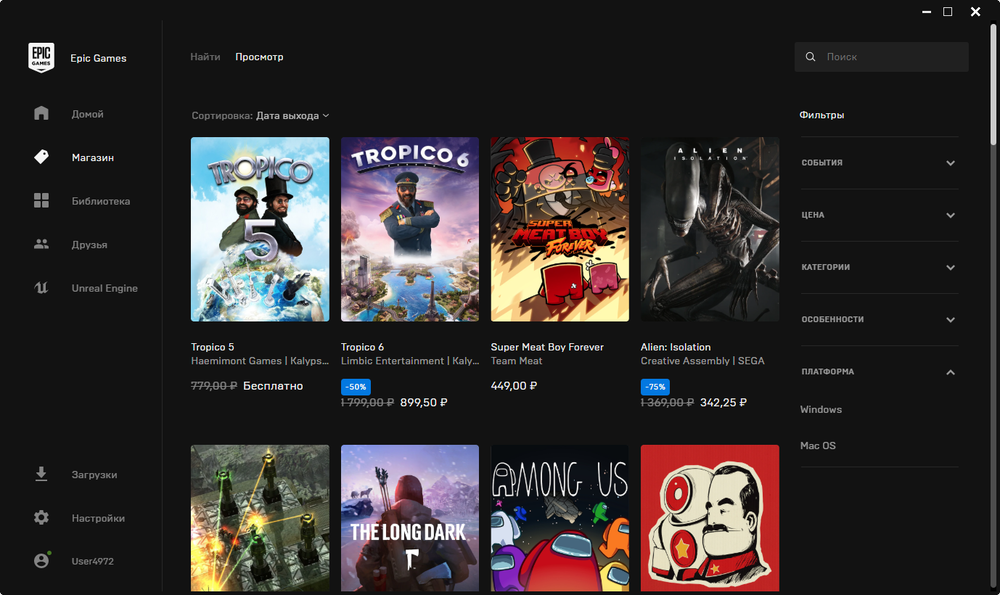This screenshot has height=595, width=1000.
Task: Click the Alien: Isolation title
Action: click(x=675, y=347)
